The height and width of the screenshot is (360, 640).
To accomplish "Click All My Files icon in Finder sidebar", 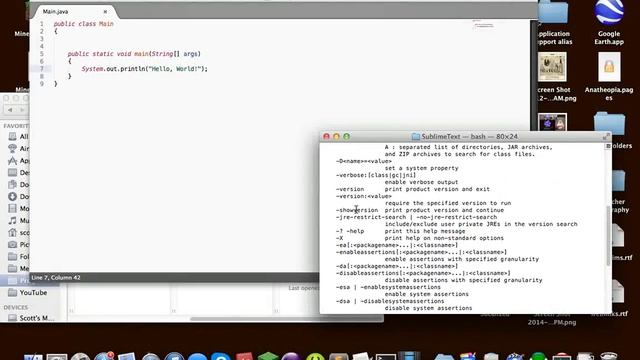I will click(13, 137).
